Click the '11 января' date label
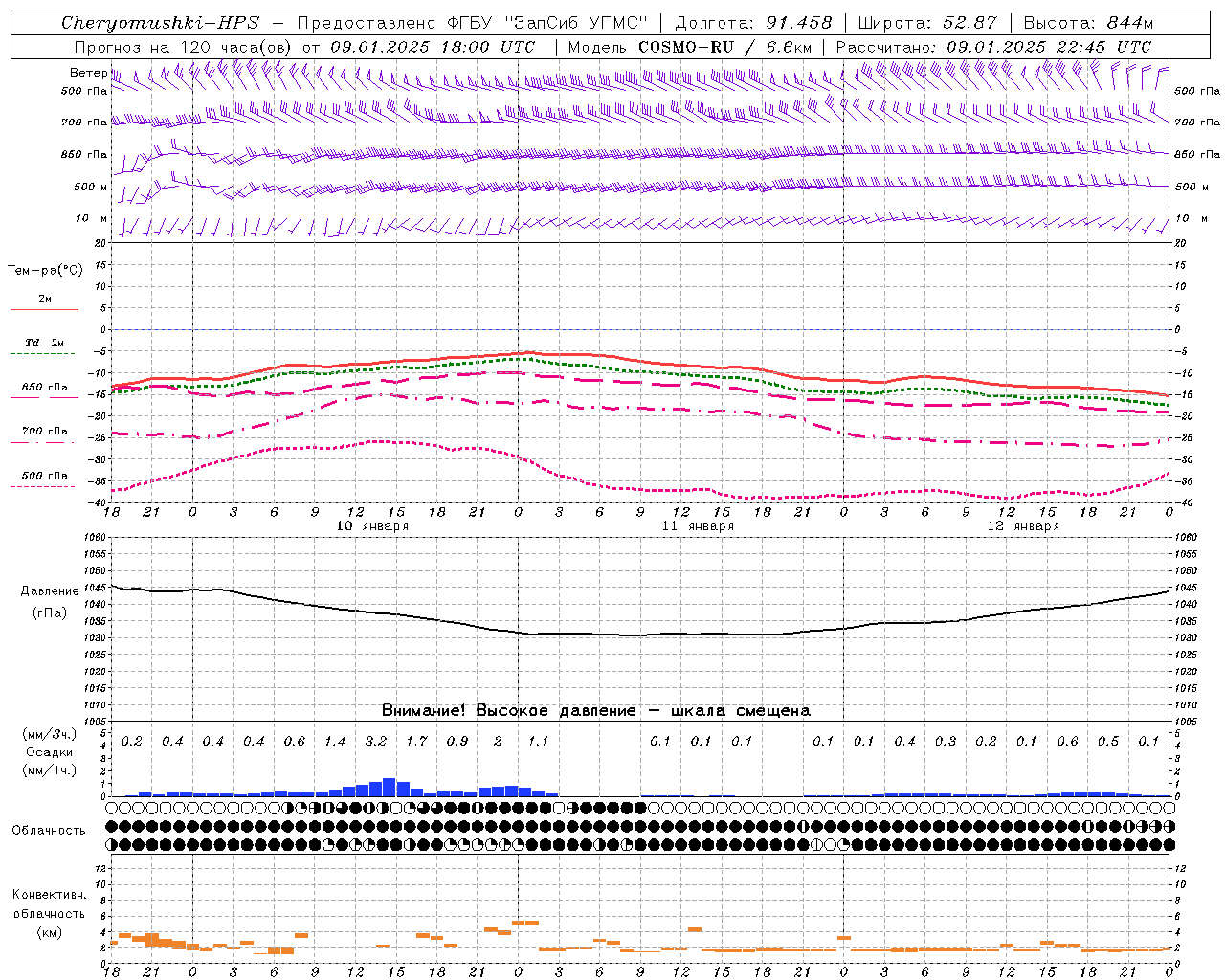The width and height of the screenshot is (1225, 980). tap(698, 526)
